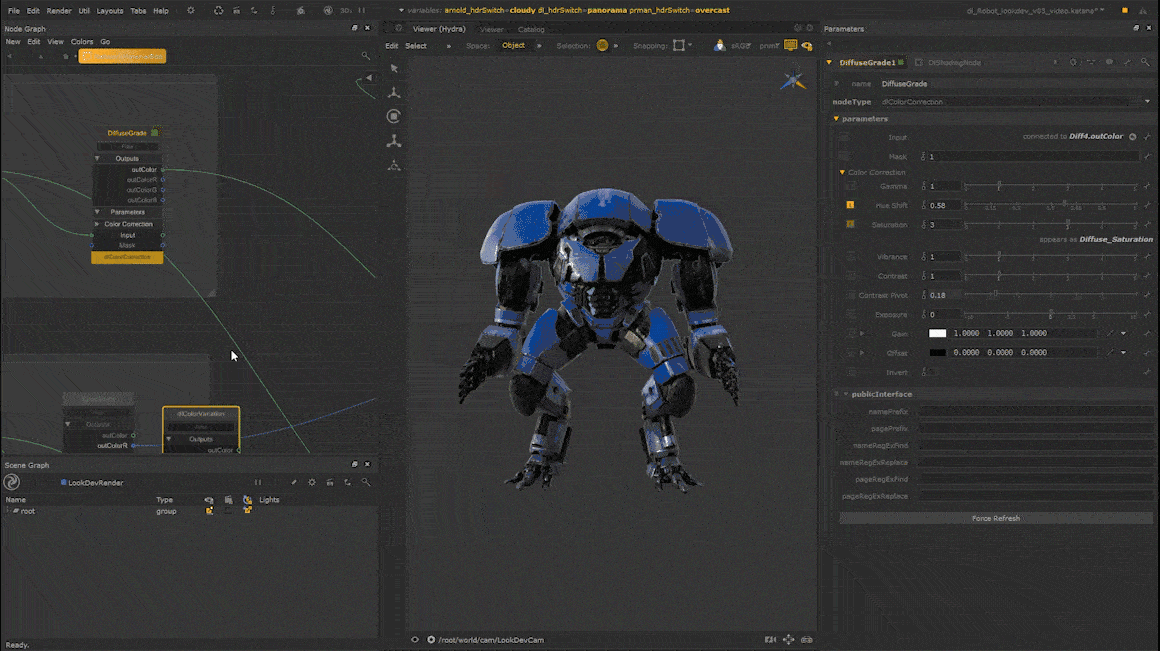
Task: Click the white Gain color swatch
Action: point(937,333)
